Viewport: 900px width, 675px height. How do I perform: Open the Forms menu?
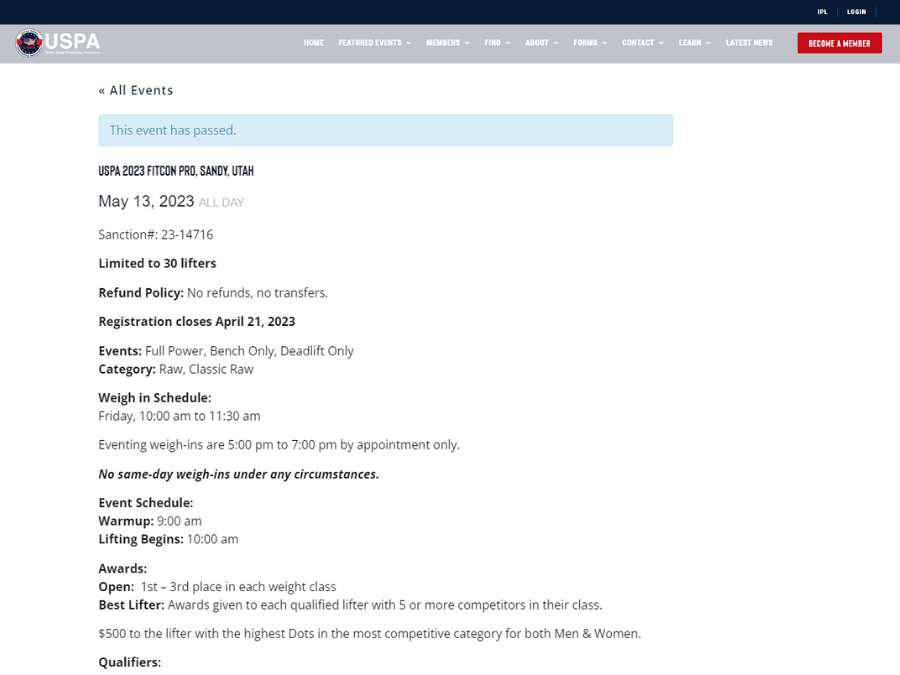pyautogui.click(x=585, y=43)
